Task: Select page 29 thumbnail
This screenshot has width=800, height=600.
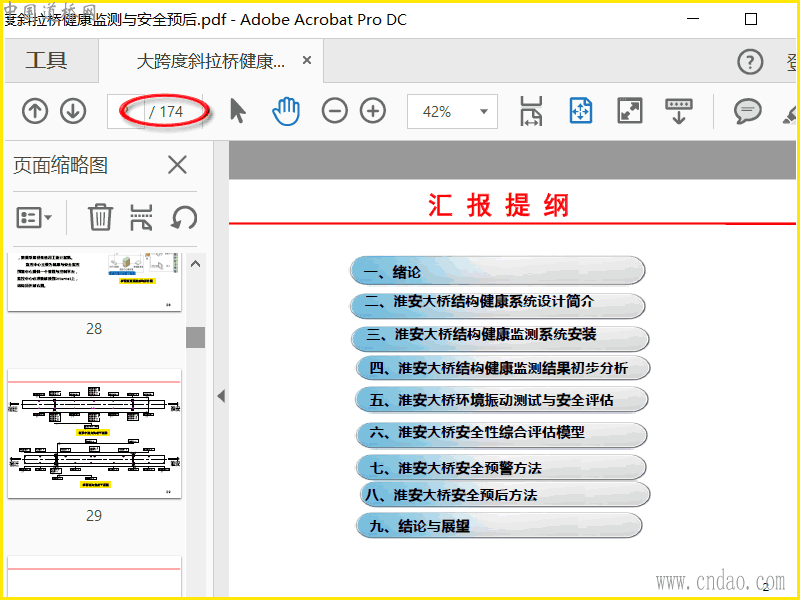Action: 94,434
